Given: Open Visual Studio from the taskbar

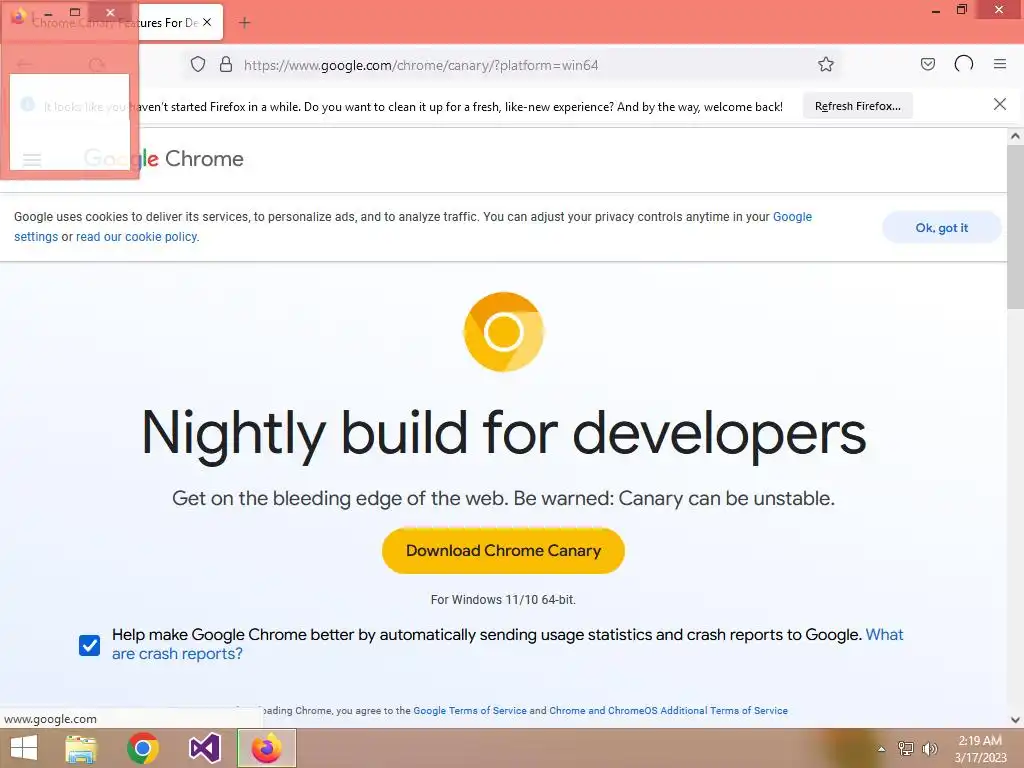Looking at the screenshot, I should (x=204, y=748).
